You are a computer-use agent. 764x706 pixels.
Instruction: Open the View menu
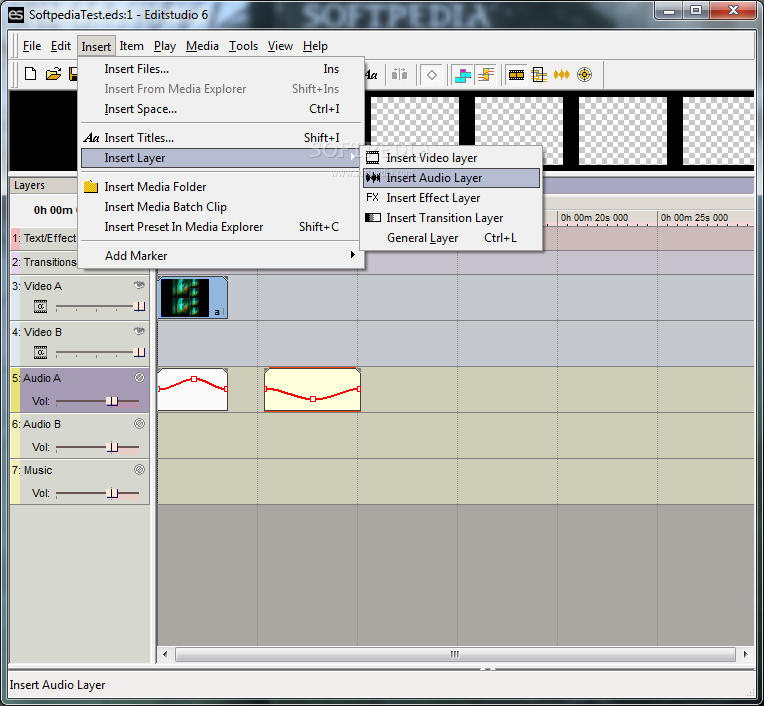[280, 46]
